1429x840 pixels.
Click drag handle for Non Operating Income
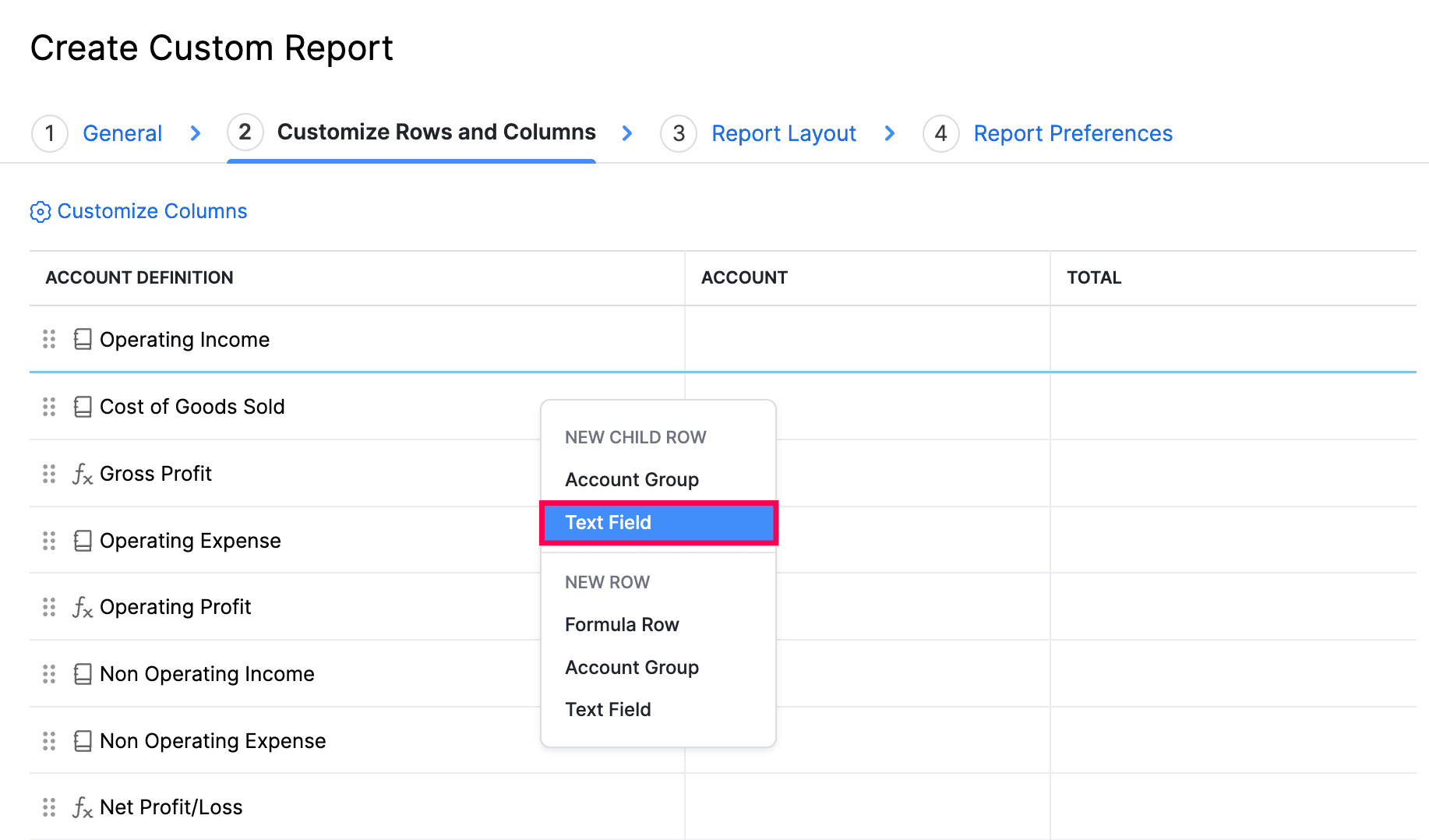pyautogui.click(x=49, y=674)
